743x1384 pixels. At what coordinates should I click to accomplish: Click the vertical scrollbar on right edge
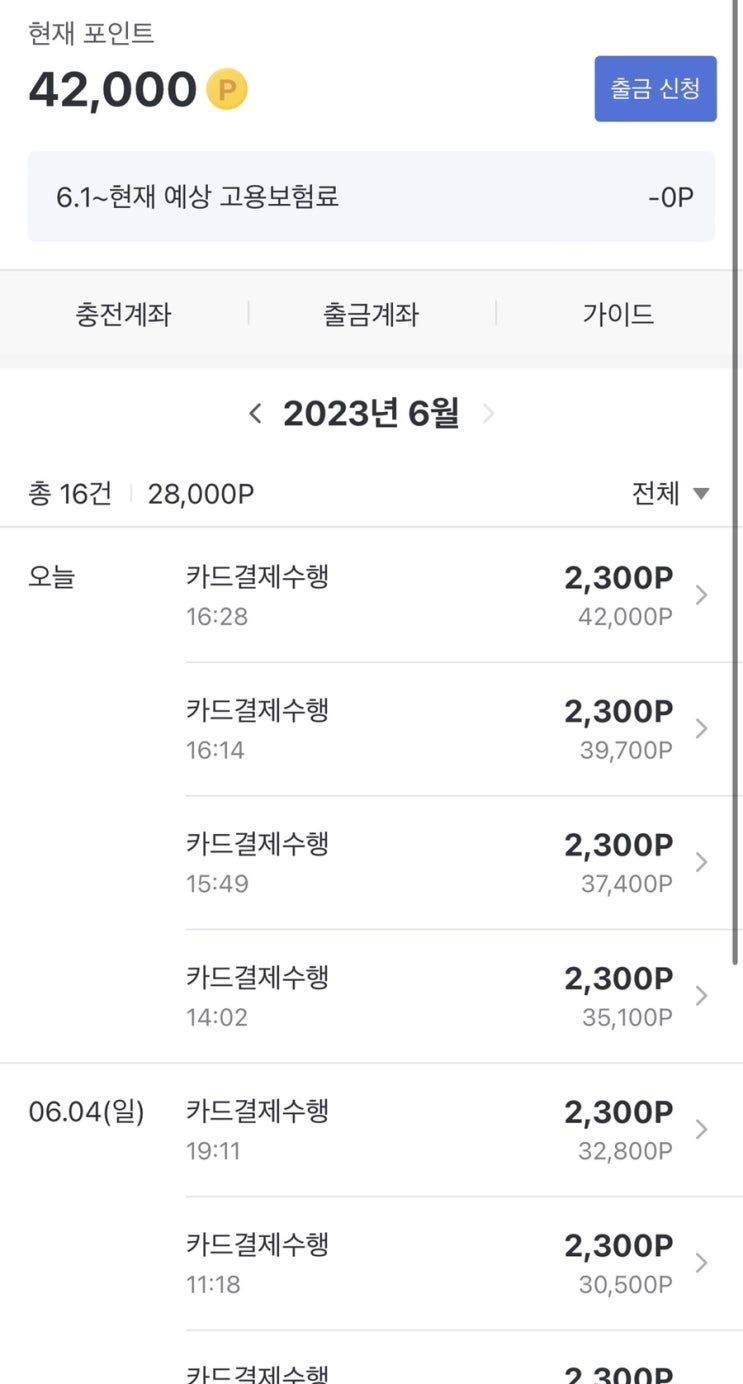tap(736, 480)
